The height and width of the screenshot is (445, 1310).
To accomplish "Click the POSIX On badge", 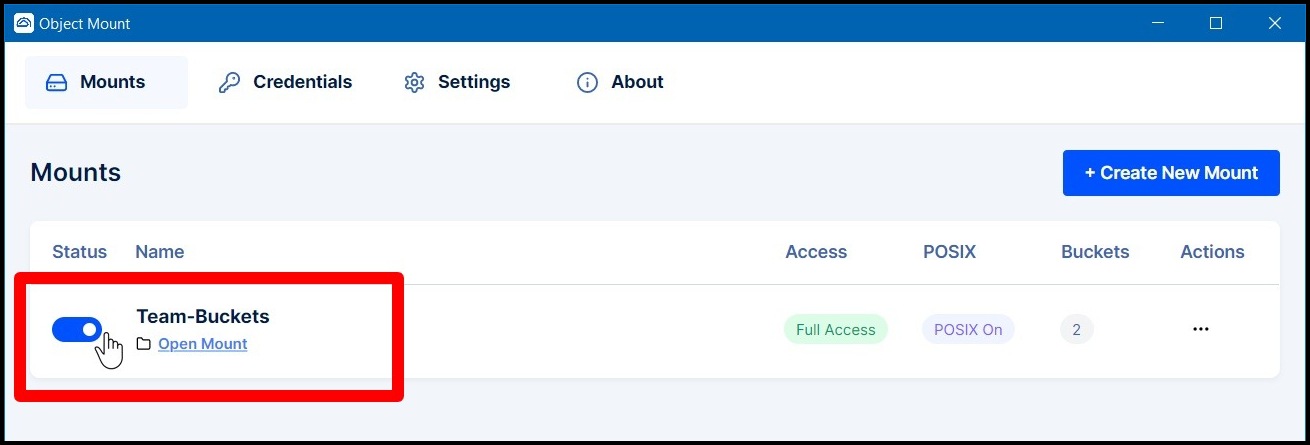I will coord(968,330).
